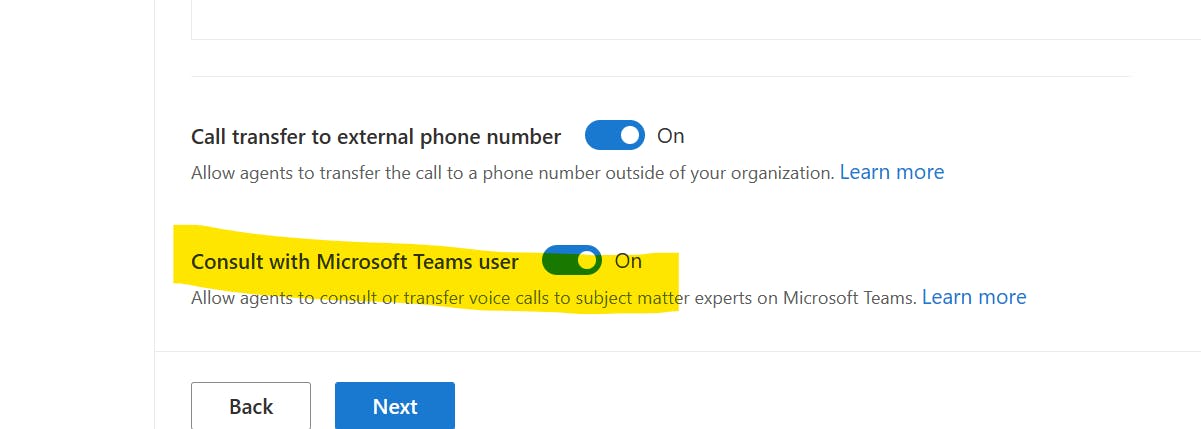Click the On label beside the Teams consult toggle

tap(628, 261)
